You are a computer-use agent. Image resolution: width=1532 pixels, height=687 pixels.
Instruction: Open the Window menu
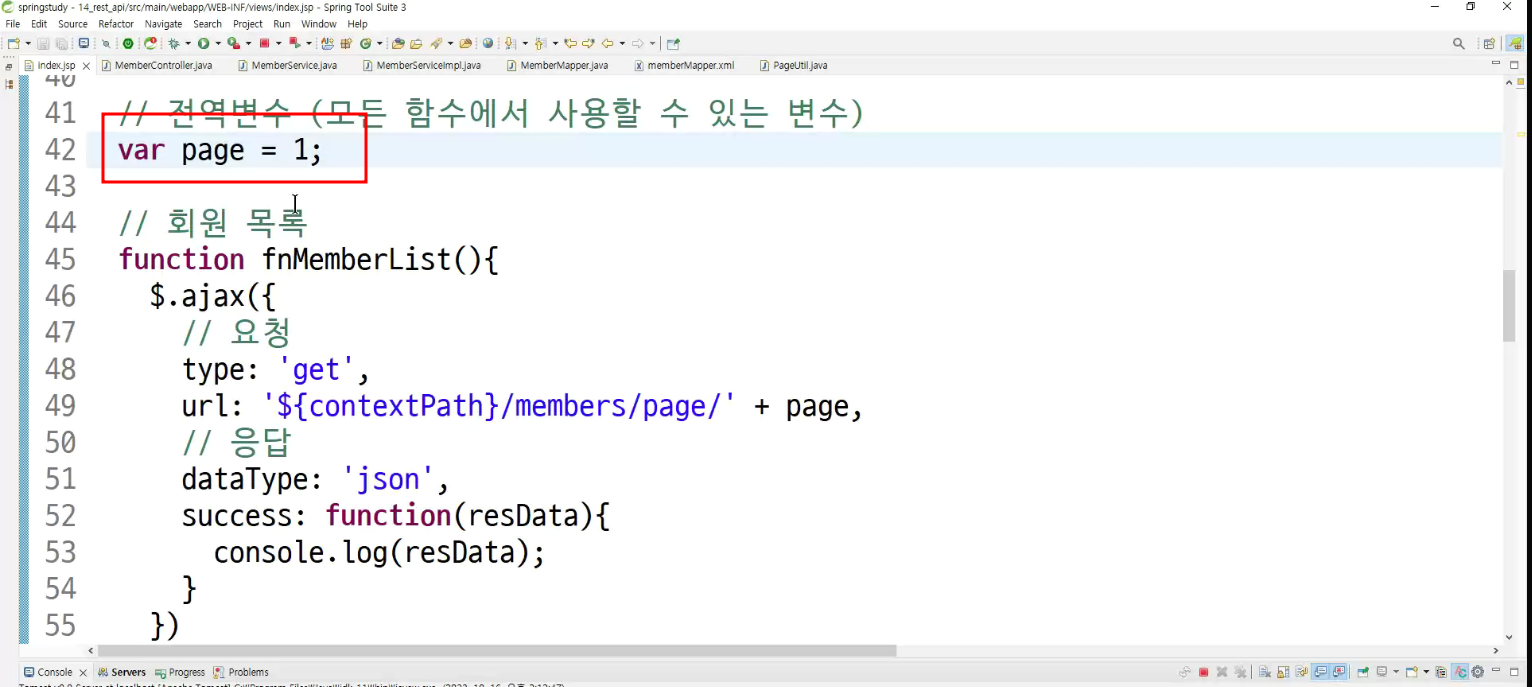point(319,24)
